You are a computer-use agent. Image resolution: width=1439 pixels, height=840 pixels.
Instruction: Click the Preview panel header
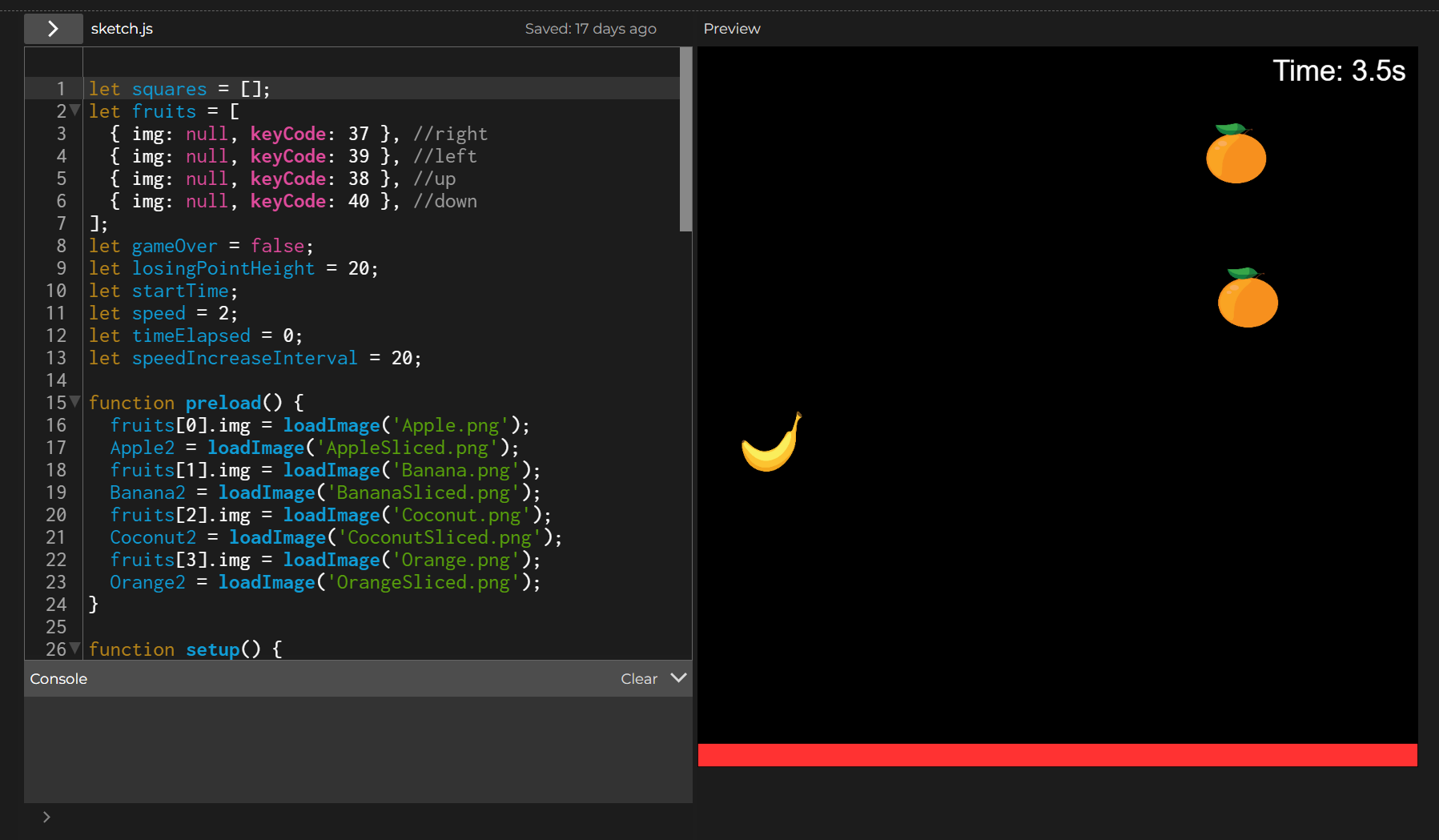(x=731, y=29)
